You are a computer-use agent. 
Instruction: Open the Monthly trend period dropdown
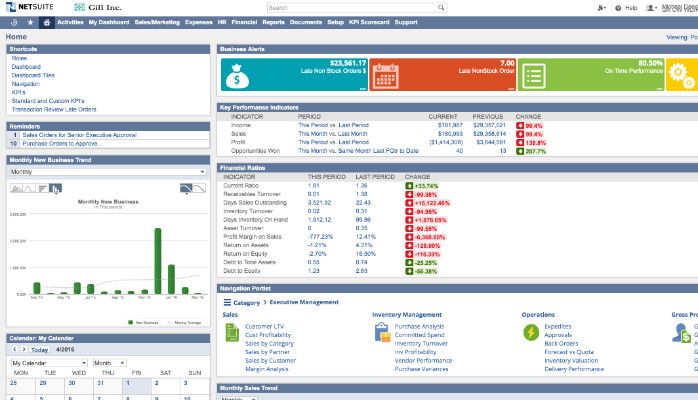(106, 172)
